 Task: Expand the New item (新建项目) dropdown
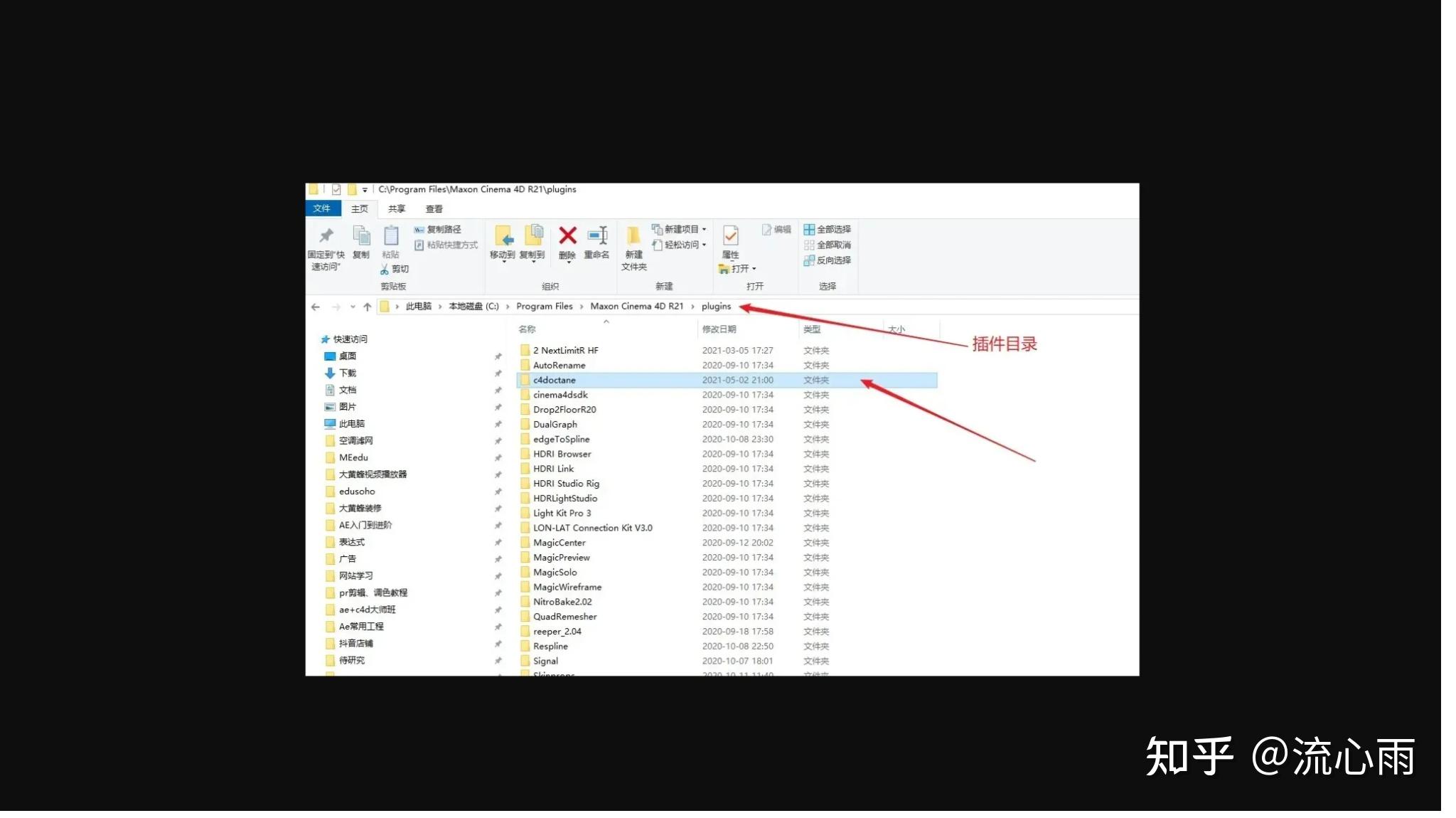click(704, 229)
